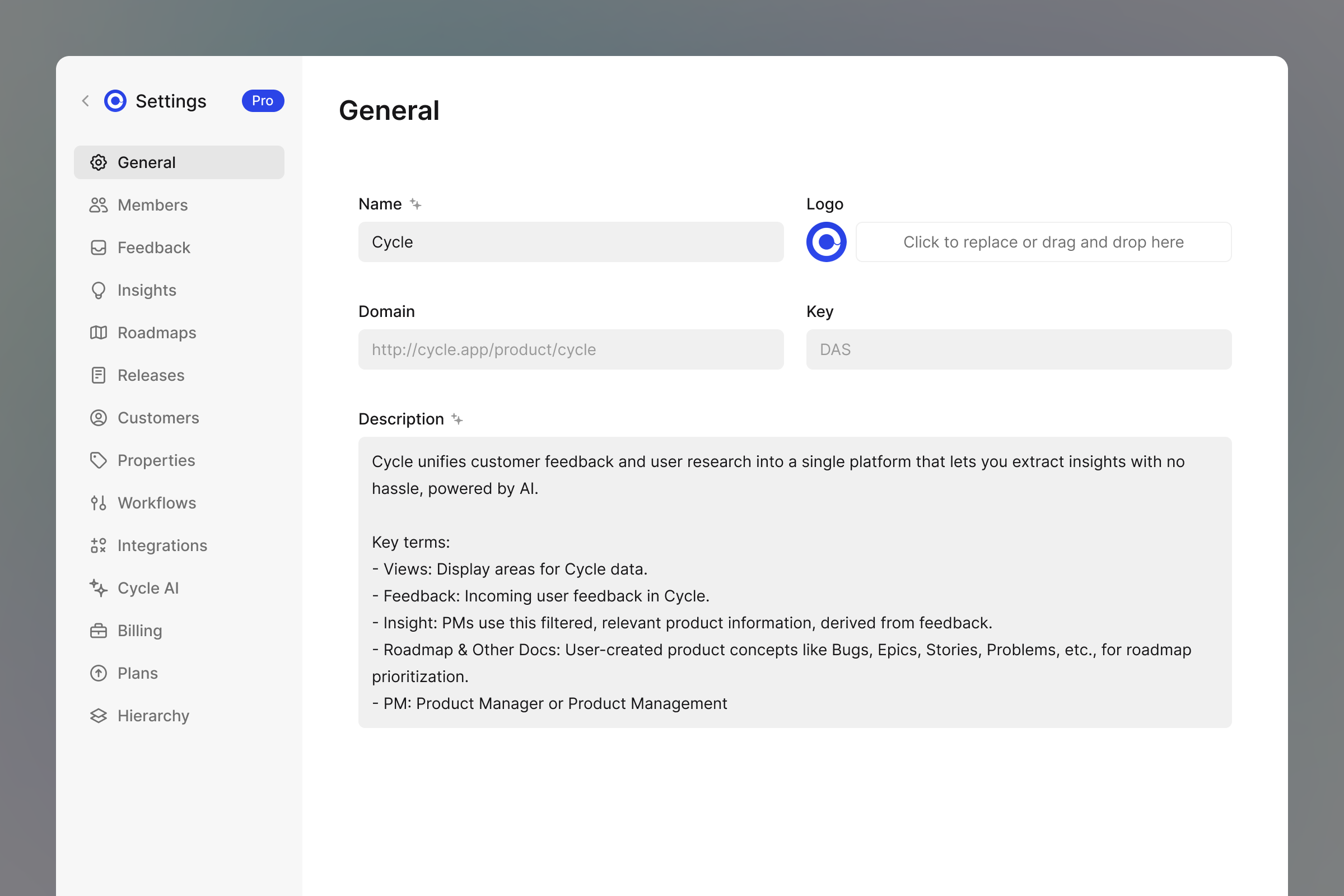The width and height of the screenshot is (1344, 896).
Task: Click the Workflows icon in sidebar
Action: (99, 503)
